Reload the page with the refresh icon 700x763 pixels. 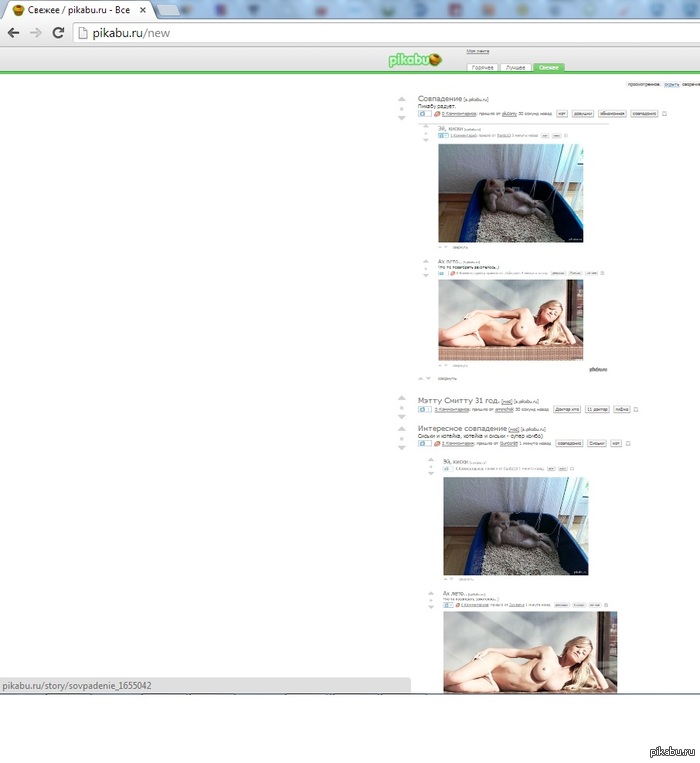pyautogui.click(x=58, y=33)
